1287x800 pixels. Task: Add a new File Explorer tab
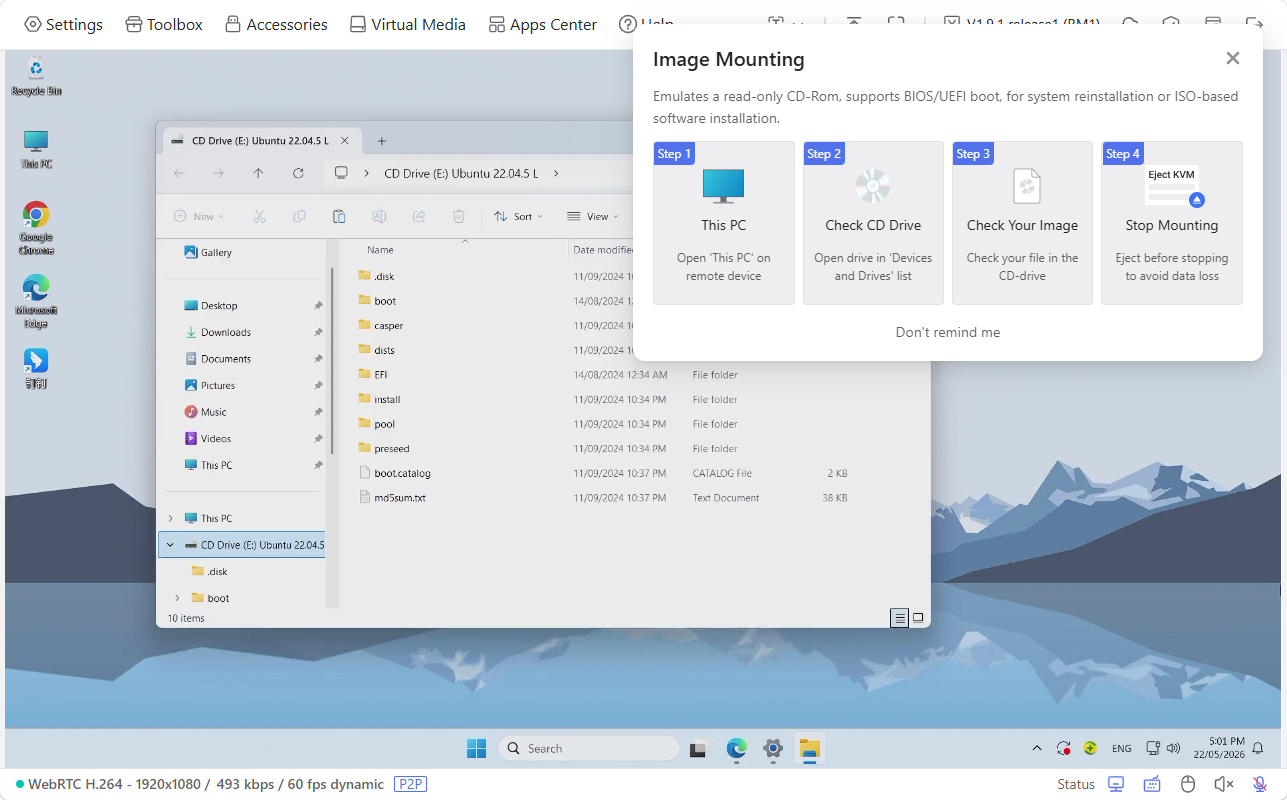tap(381, 141)
